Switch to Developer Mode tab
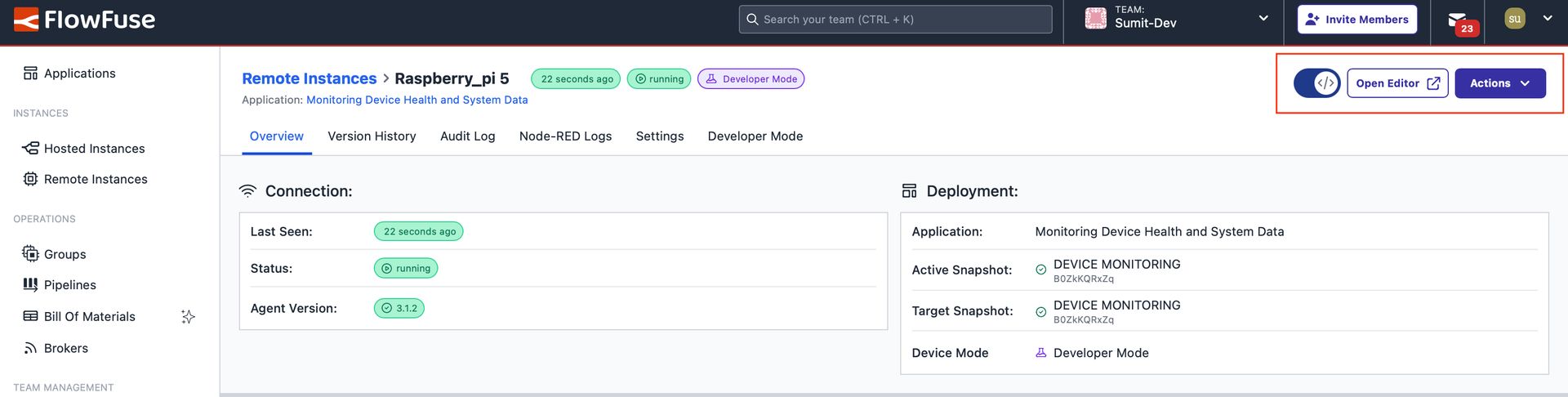Image resolution: width=1568 pixels, height=397 pixels. [755, 136]
